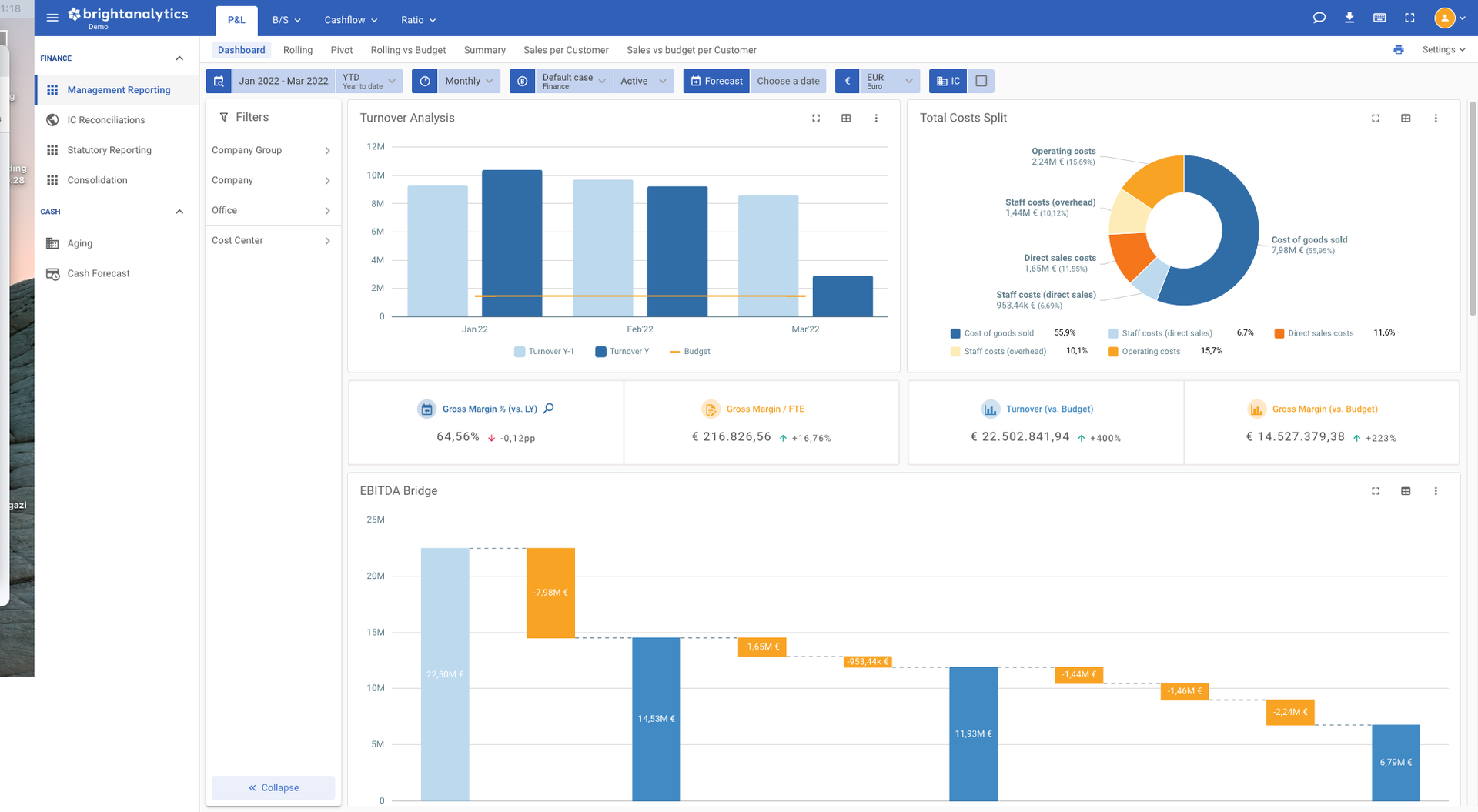Toggle the IC intercompany button
This screenshot has width=1478, height=812.
(x=948, y=81)
